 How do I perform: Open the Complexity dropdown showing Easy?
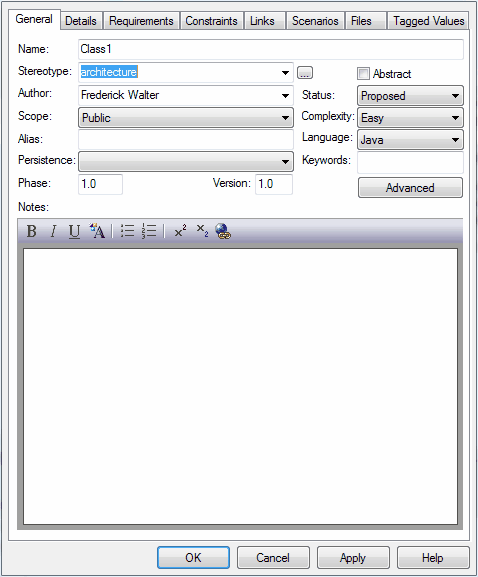click(x=410, y=118)
